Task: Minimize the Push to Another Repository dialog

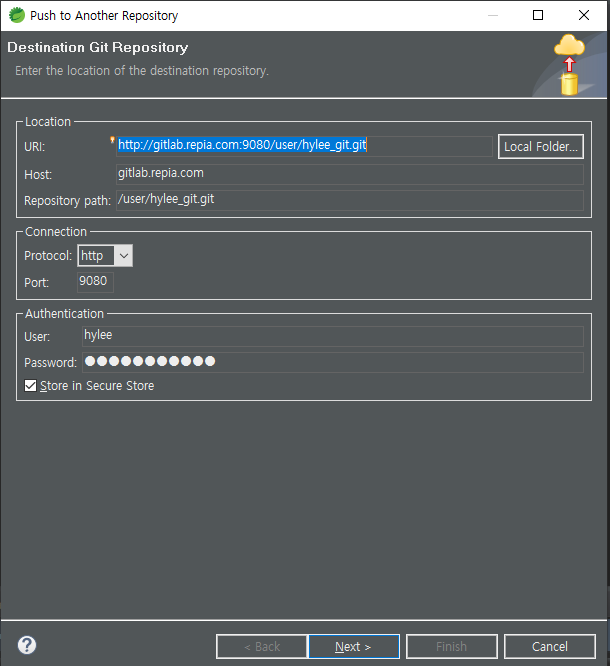Action: point(492,15)
